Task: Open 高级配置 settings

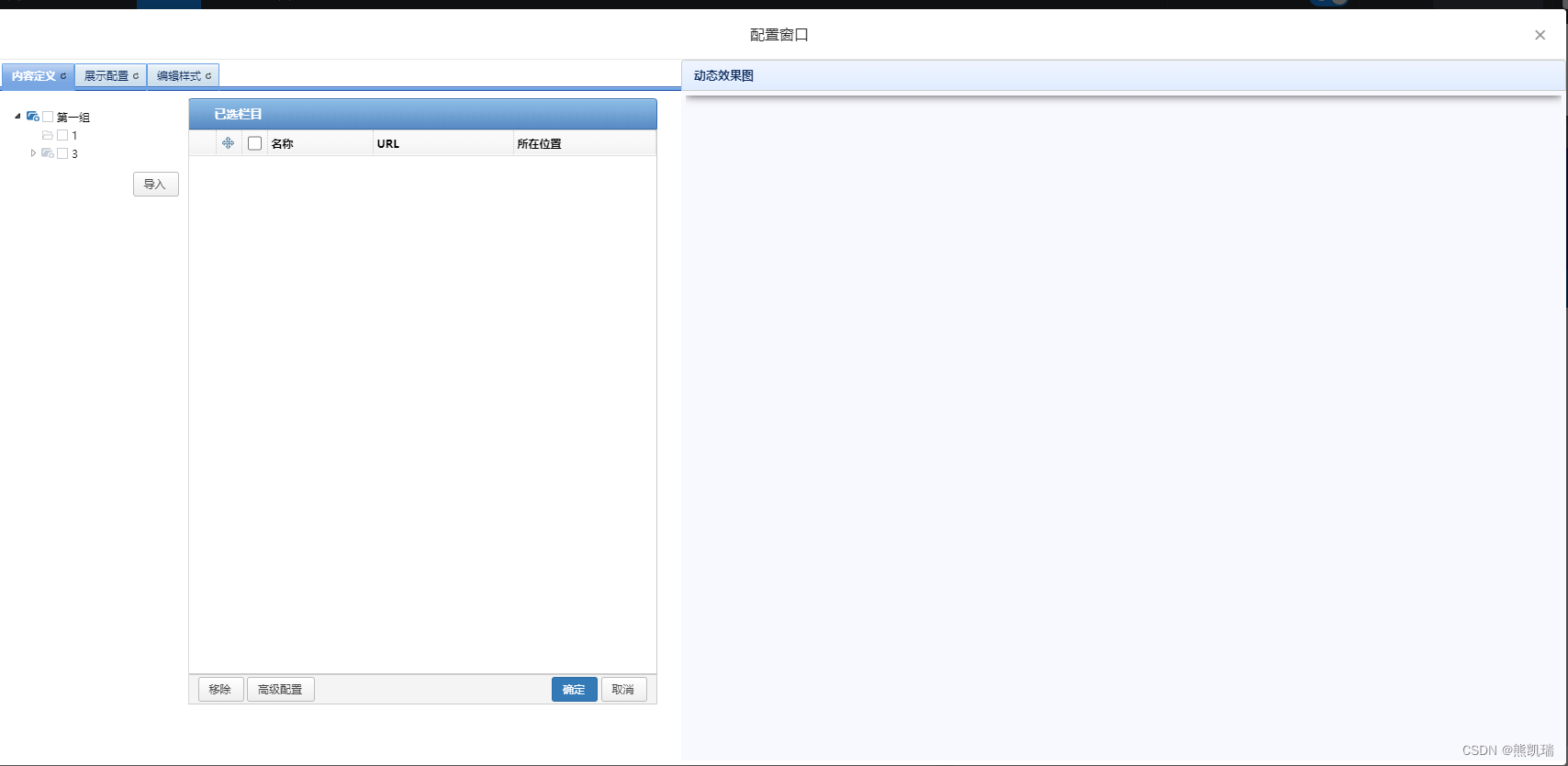Action: point(280,689)
